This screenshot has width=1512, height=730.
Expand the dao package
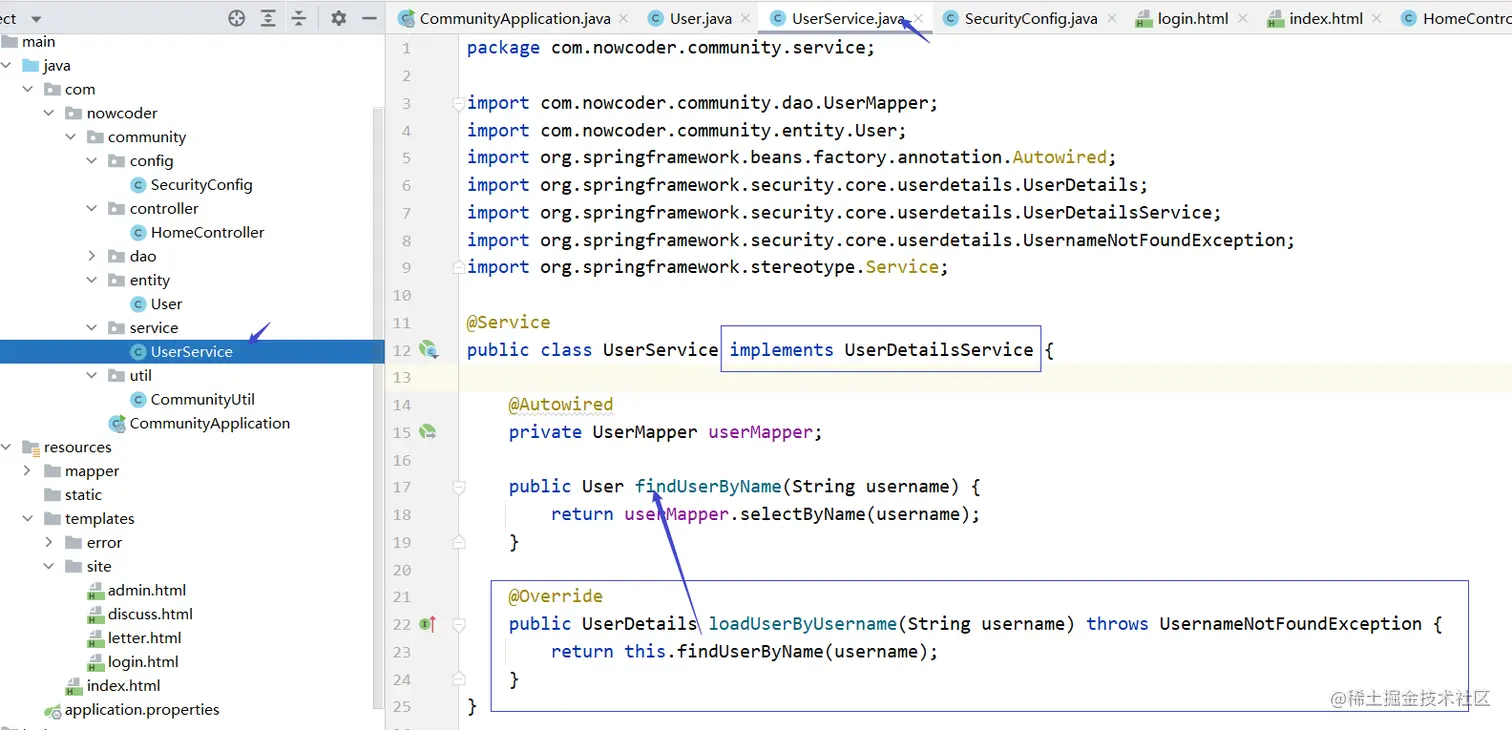pyautogui.click(x=92, y=256)
